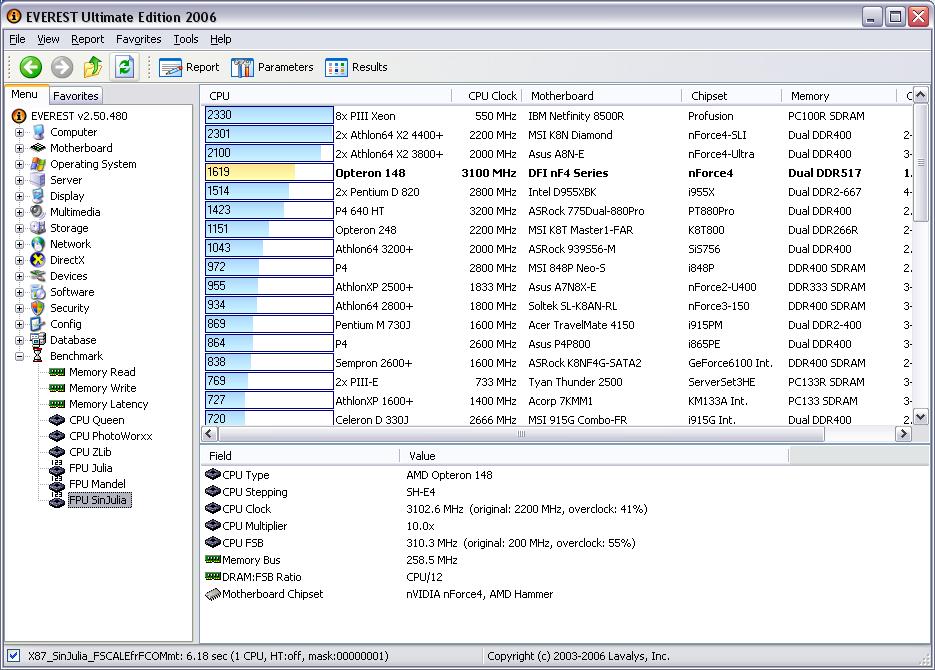Select the Devices tree icon

pos(38,276)
